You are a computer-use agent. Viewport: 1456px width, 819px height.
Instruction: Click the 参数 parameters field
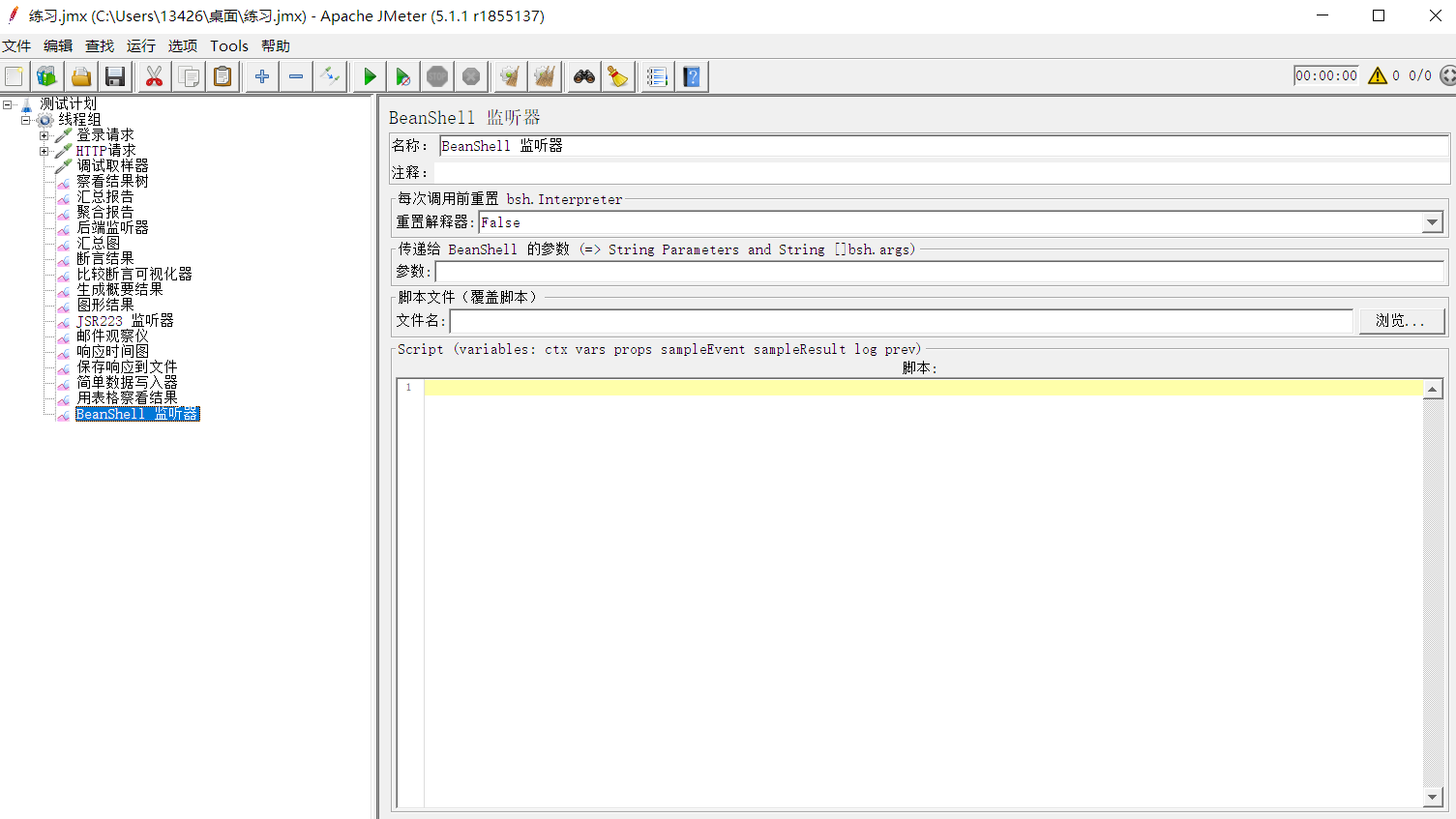938,272
